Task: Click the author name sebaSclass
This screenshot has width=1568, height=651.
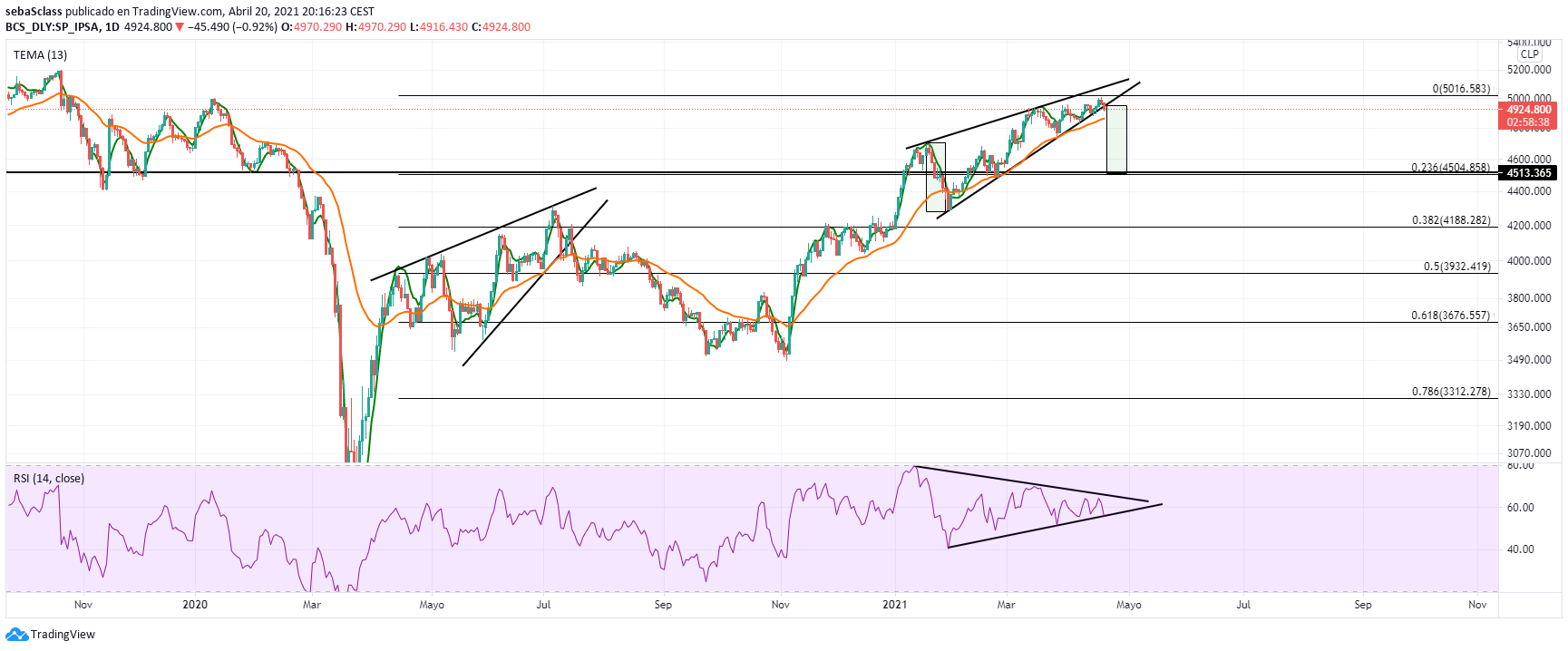Action: (34, 12)
